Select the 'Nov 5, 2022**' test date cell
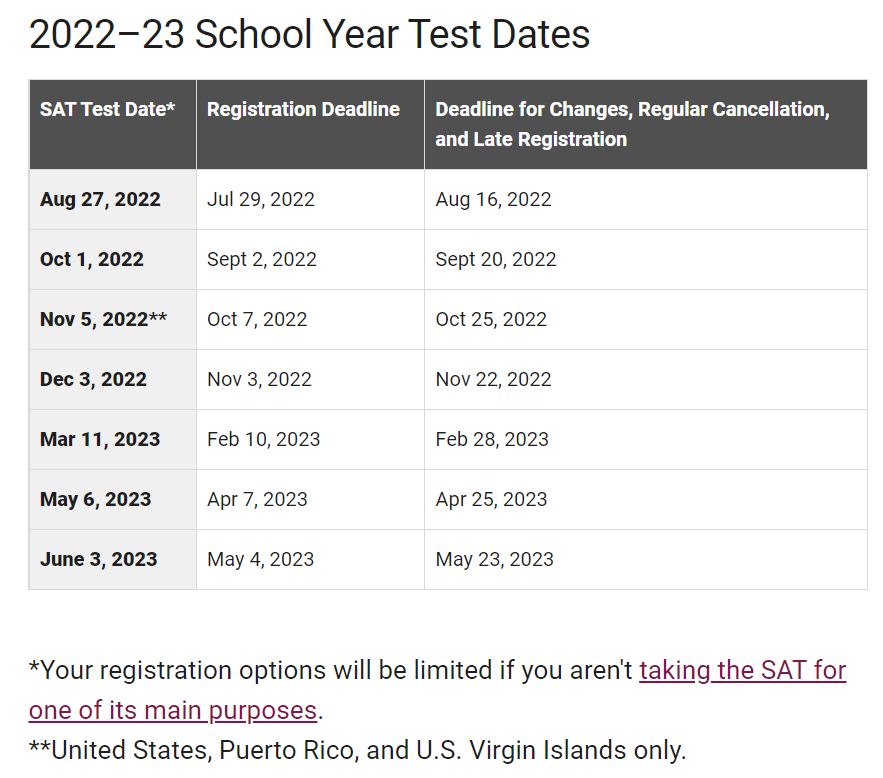The height and width of the screenshot is (778, 883). 113,319
